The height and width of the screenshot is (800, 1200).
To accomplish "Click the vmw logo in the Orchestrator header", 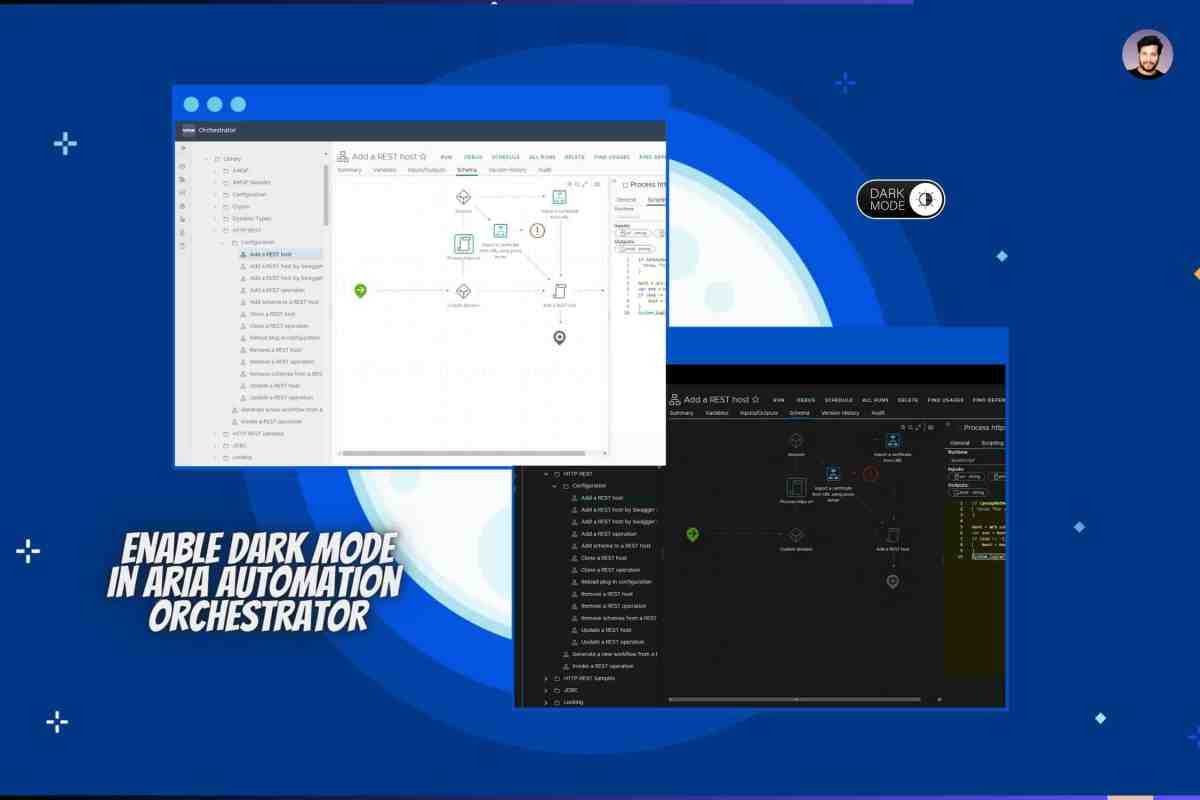I will [x=188, y=130].
